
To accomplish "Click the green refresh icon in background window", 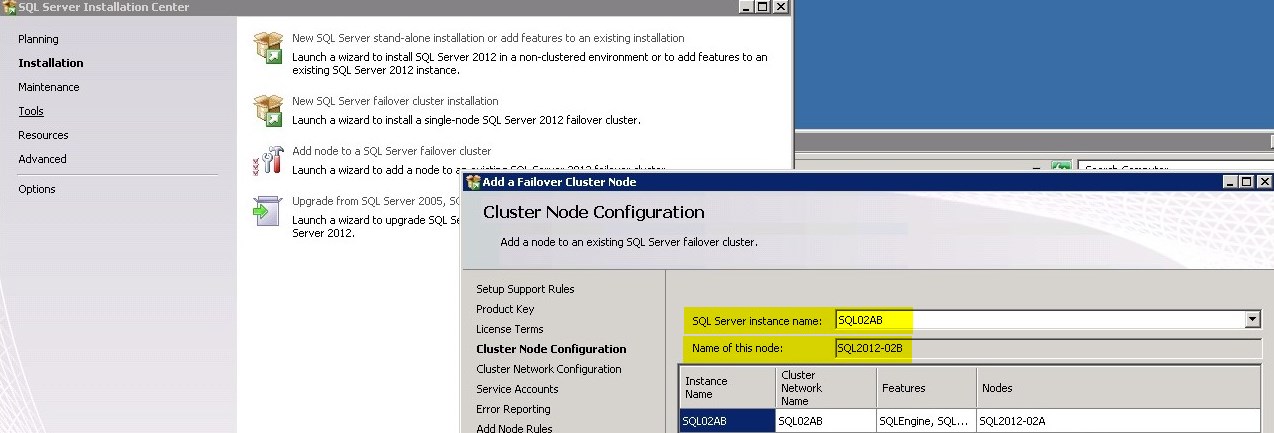I will (x=1061, y=168).
